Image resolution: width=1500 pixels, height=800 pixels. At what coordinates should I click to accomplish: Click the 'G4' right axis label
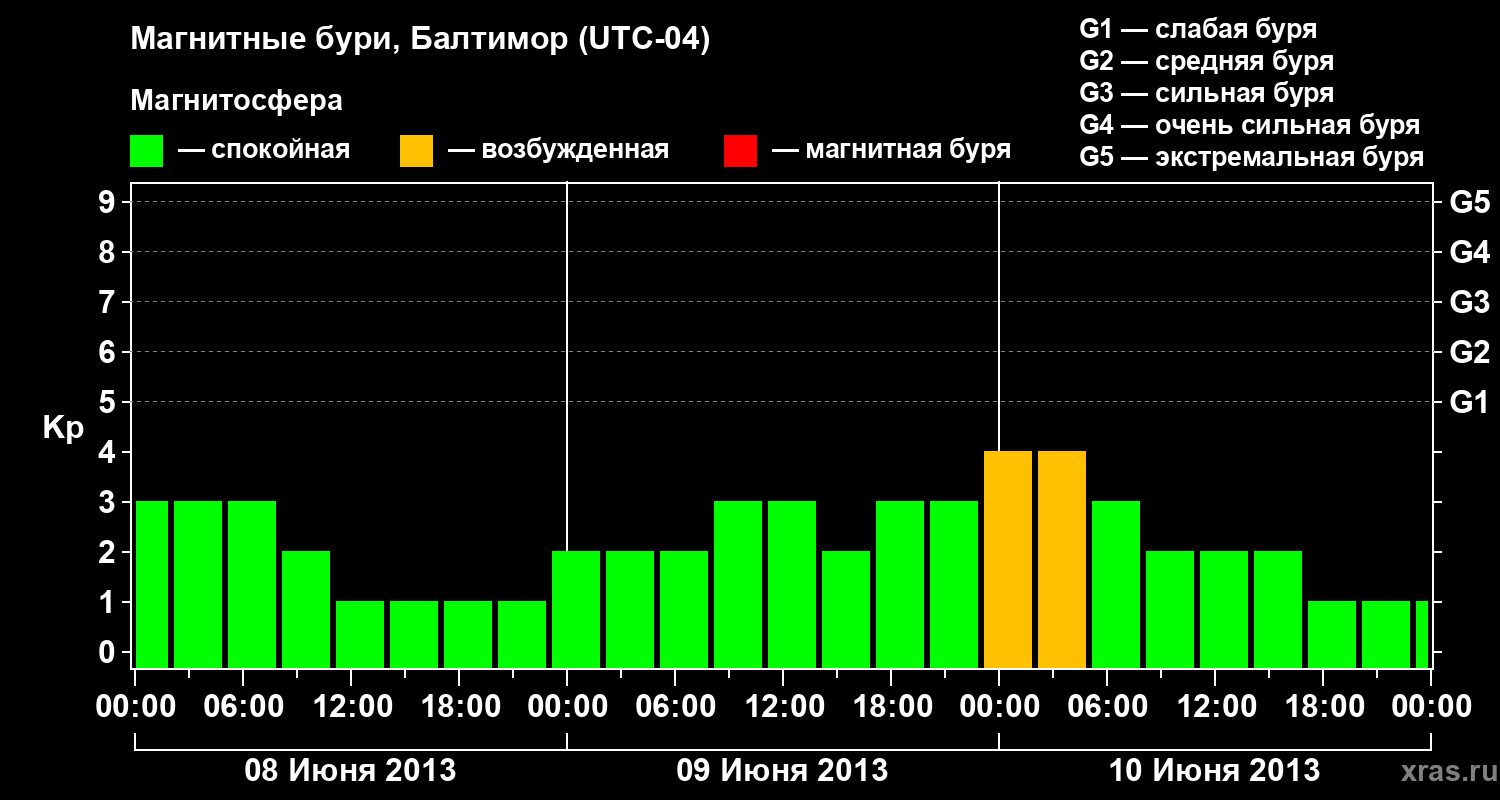click(1469, 252)
